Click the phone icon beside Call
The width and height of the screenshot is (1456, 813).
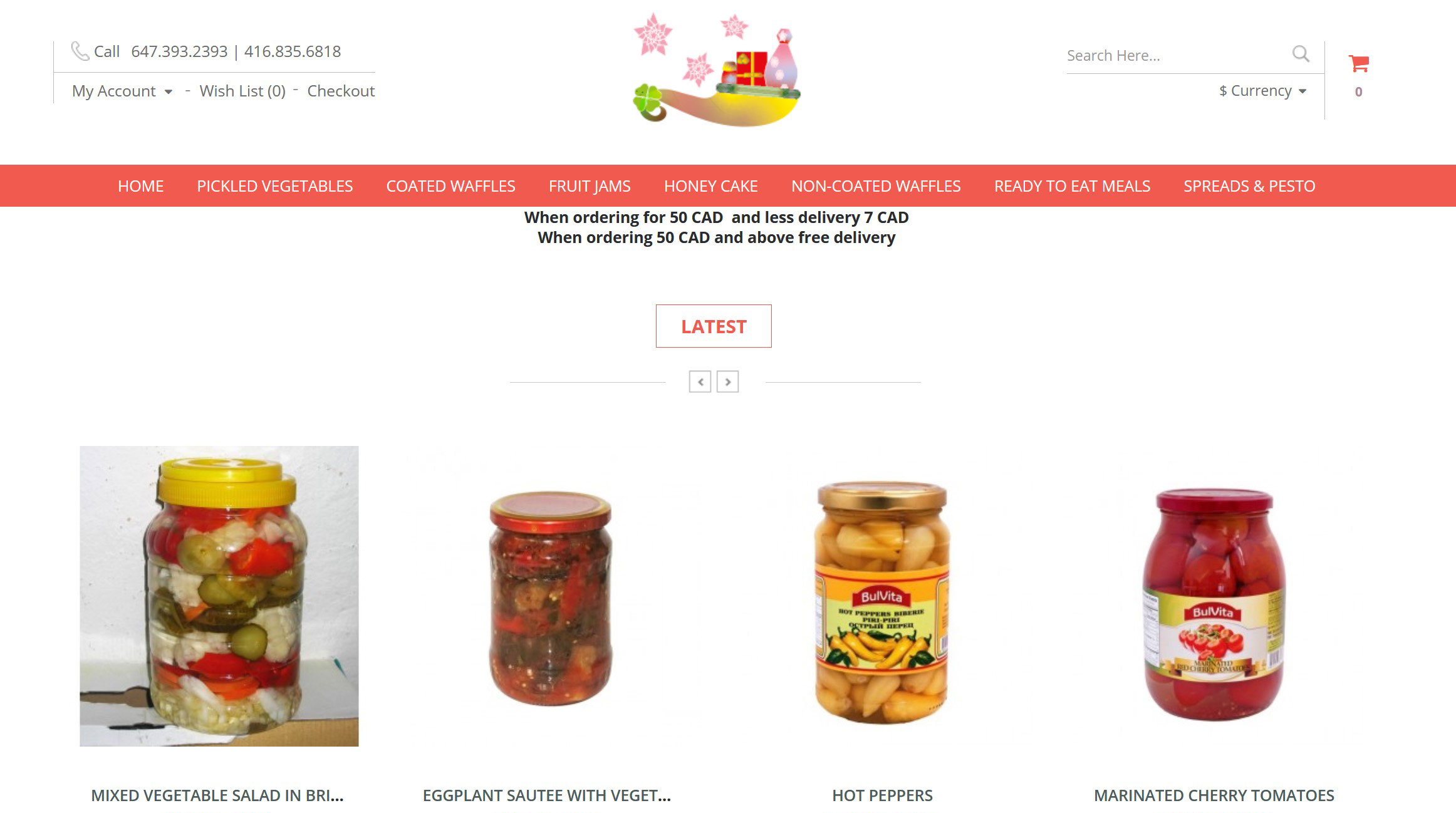point(80,51)
